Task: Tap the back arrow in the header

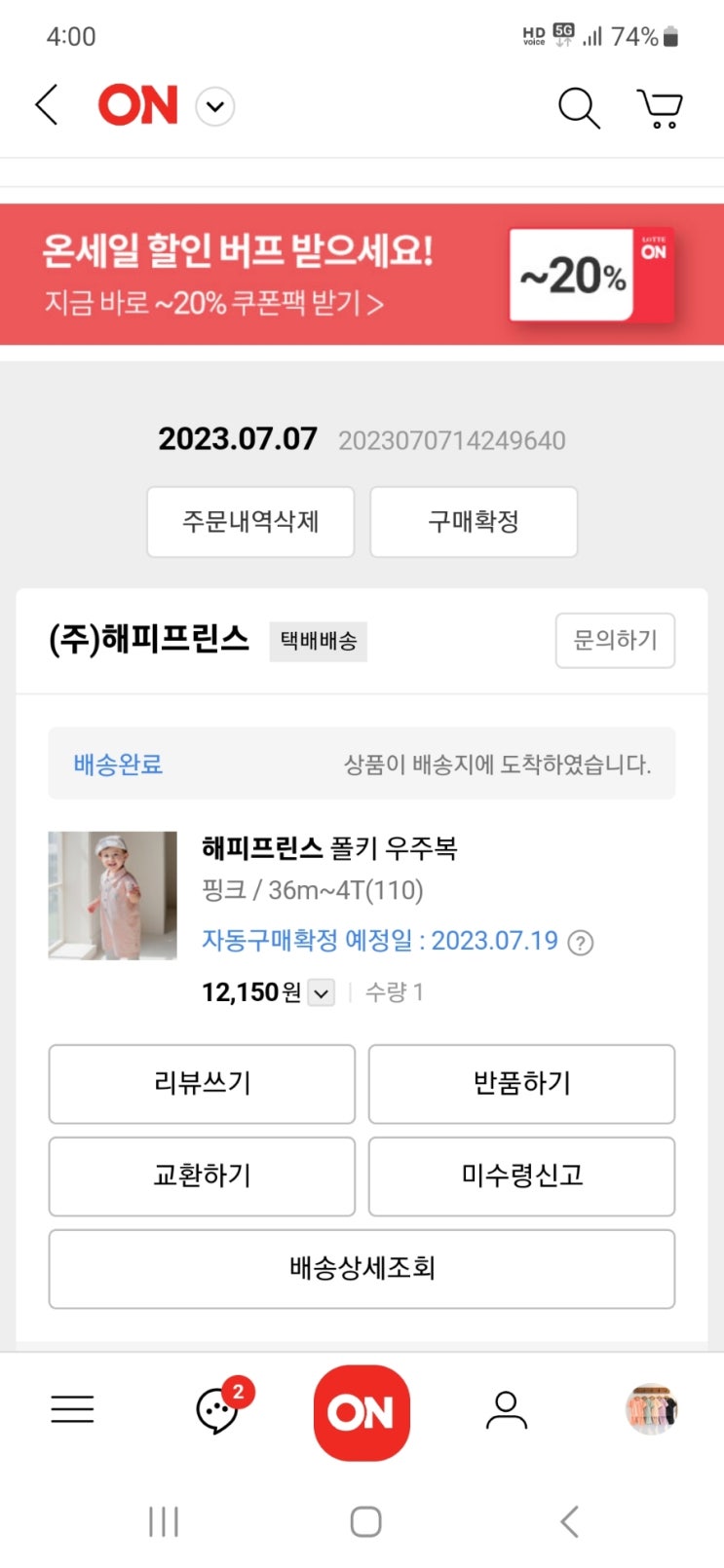Action: (x=47, y=105)
